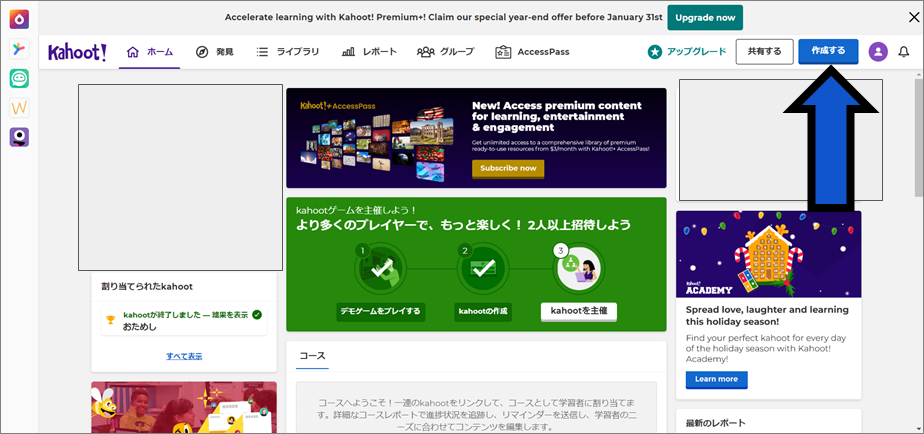The image size is (924, 434).
Task: Click the 作成する button
Action: [828, 51]
